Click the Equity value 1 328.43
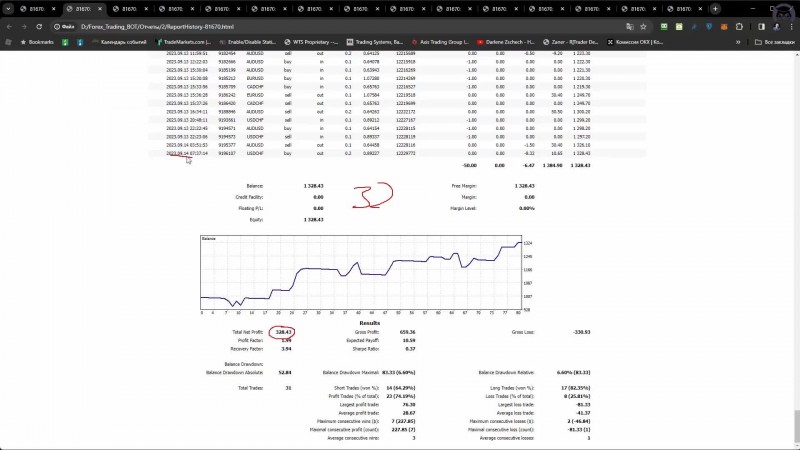Image resolution: width=800 pixels, height=450 pixels. (313, 219)
